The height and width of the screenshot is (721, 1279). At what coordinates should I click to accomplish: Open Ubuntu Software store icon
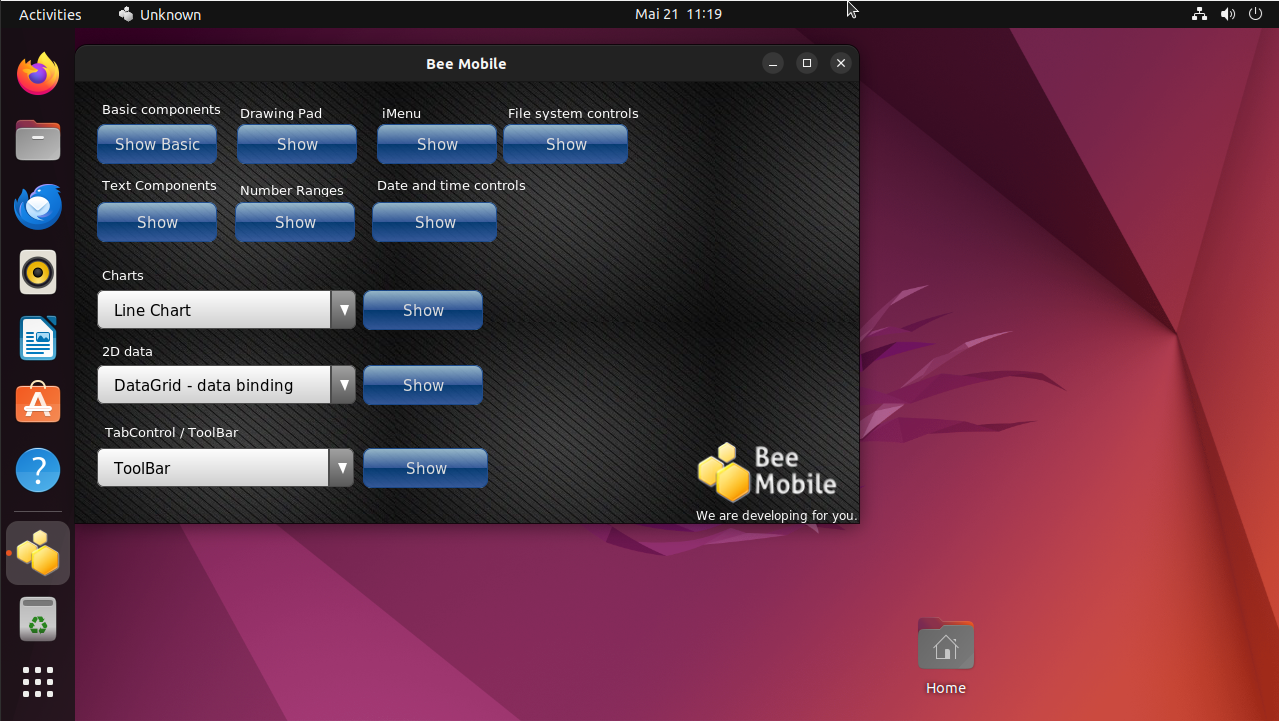38,404
